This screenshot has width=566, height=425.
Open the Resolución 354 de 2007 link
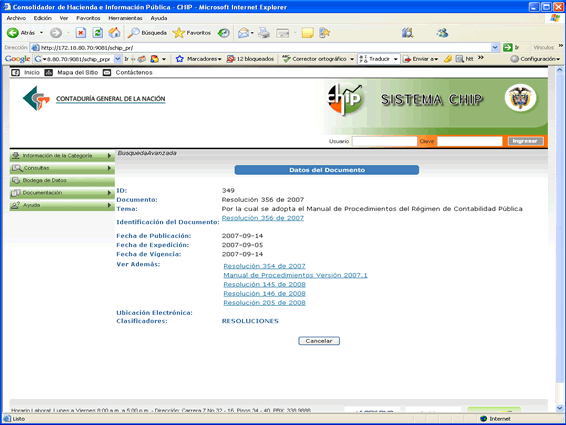click(264, 266)
